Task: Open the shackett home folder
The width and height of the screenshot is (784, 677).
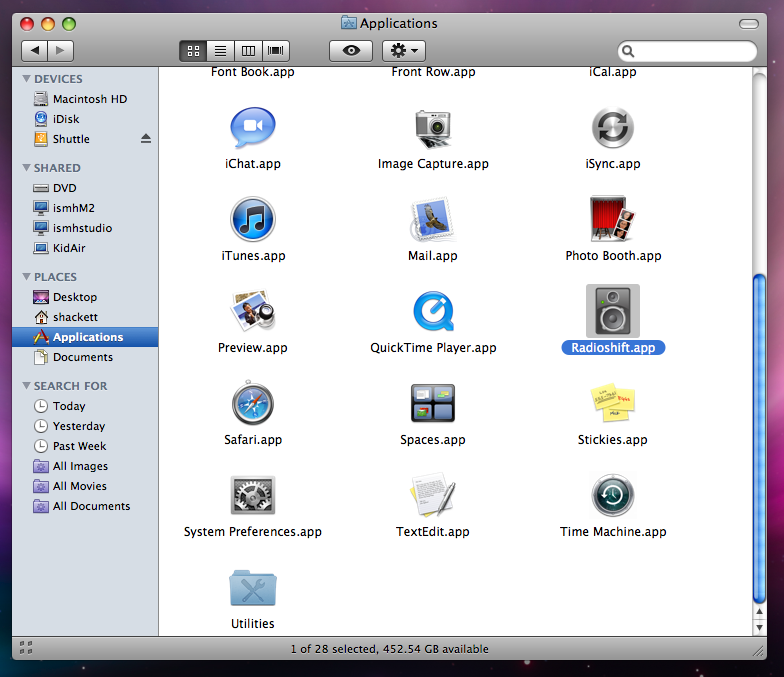Action: [x=85, y=317]
